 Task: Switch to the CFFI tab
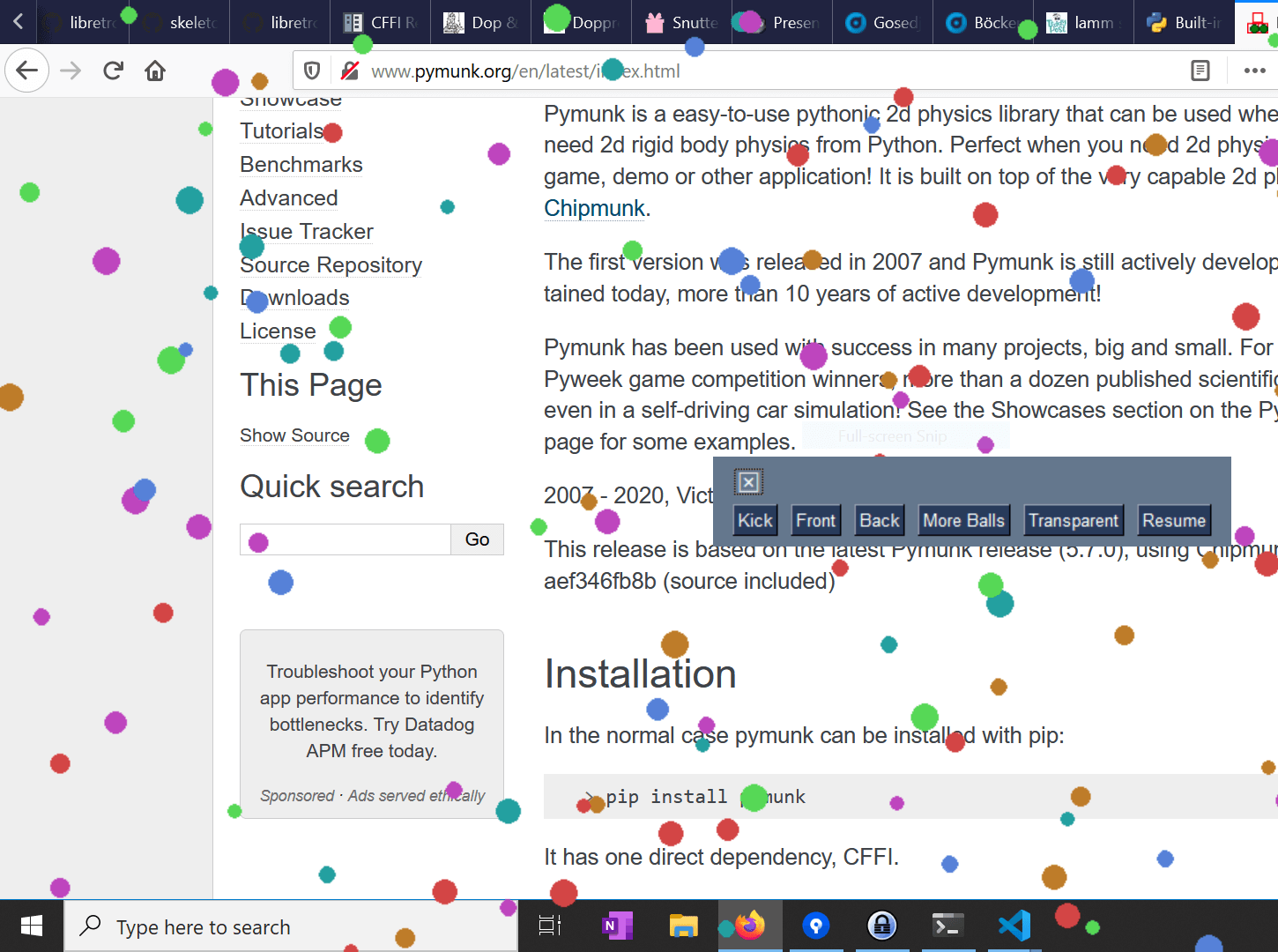point(381,22)
